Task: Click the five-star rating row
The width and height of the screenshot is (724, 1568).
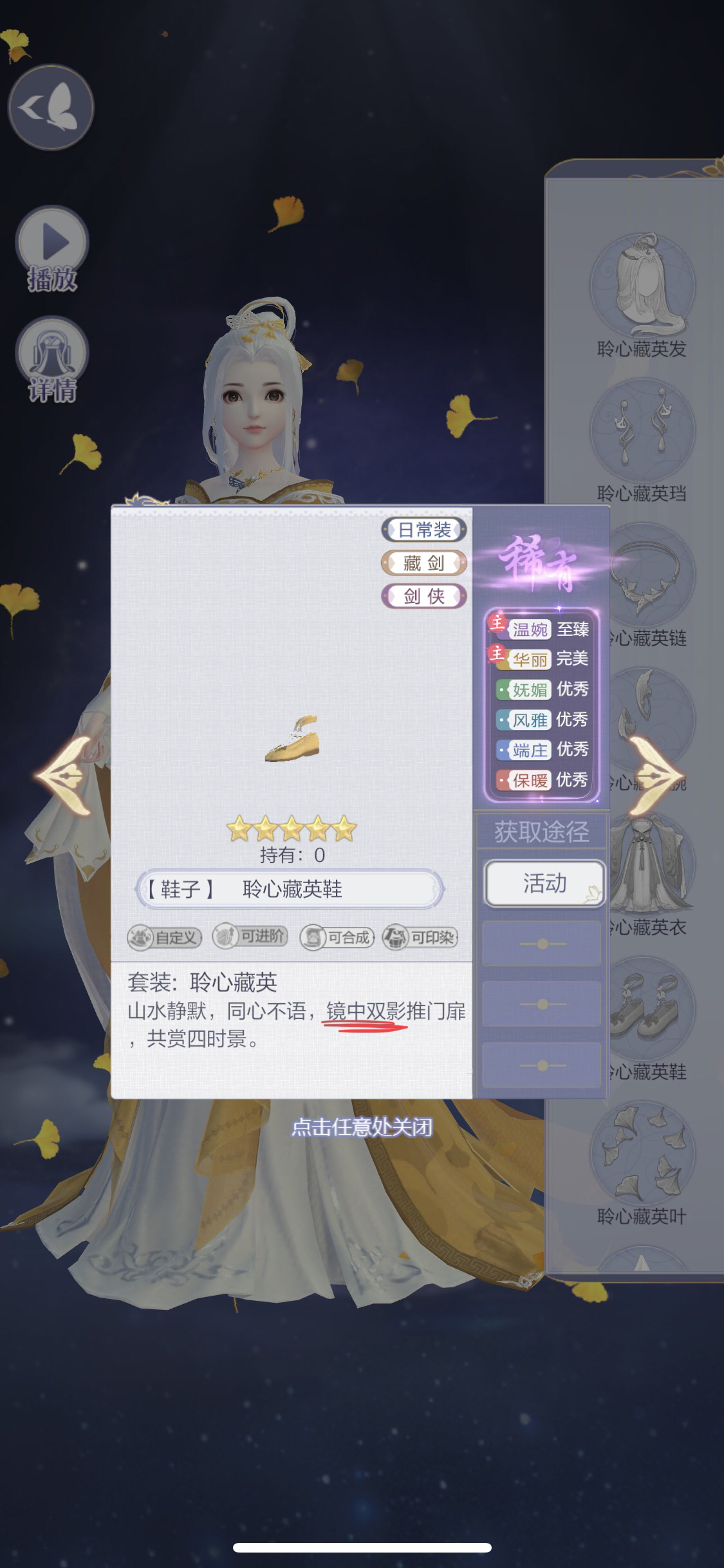Action: coord(292,829)
